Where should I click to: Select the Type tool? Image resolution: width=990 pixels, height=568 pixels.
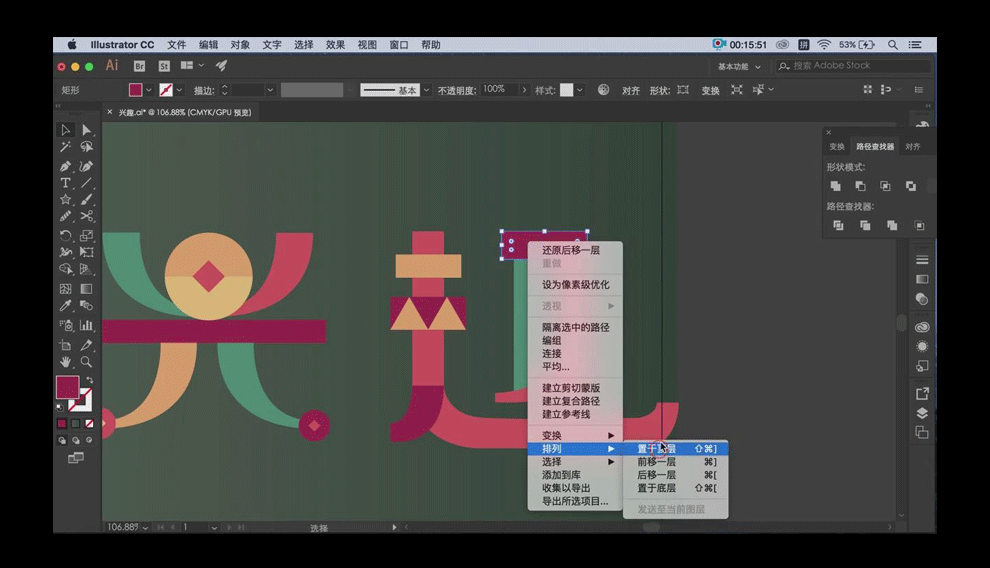(x=65, y=183)
